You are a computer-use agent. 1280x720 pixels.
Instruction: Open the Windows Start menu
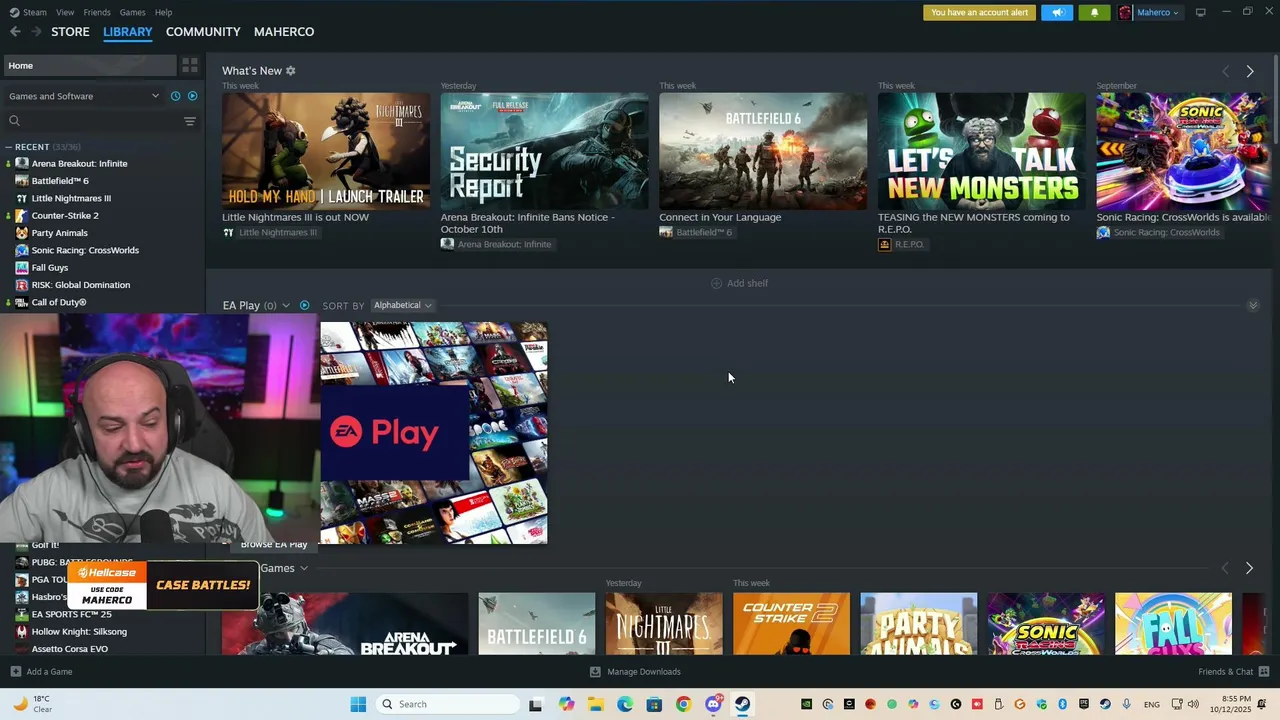[x=358, y=704]
